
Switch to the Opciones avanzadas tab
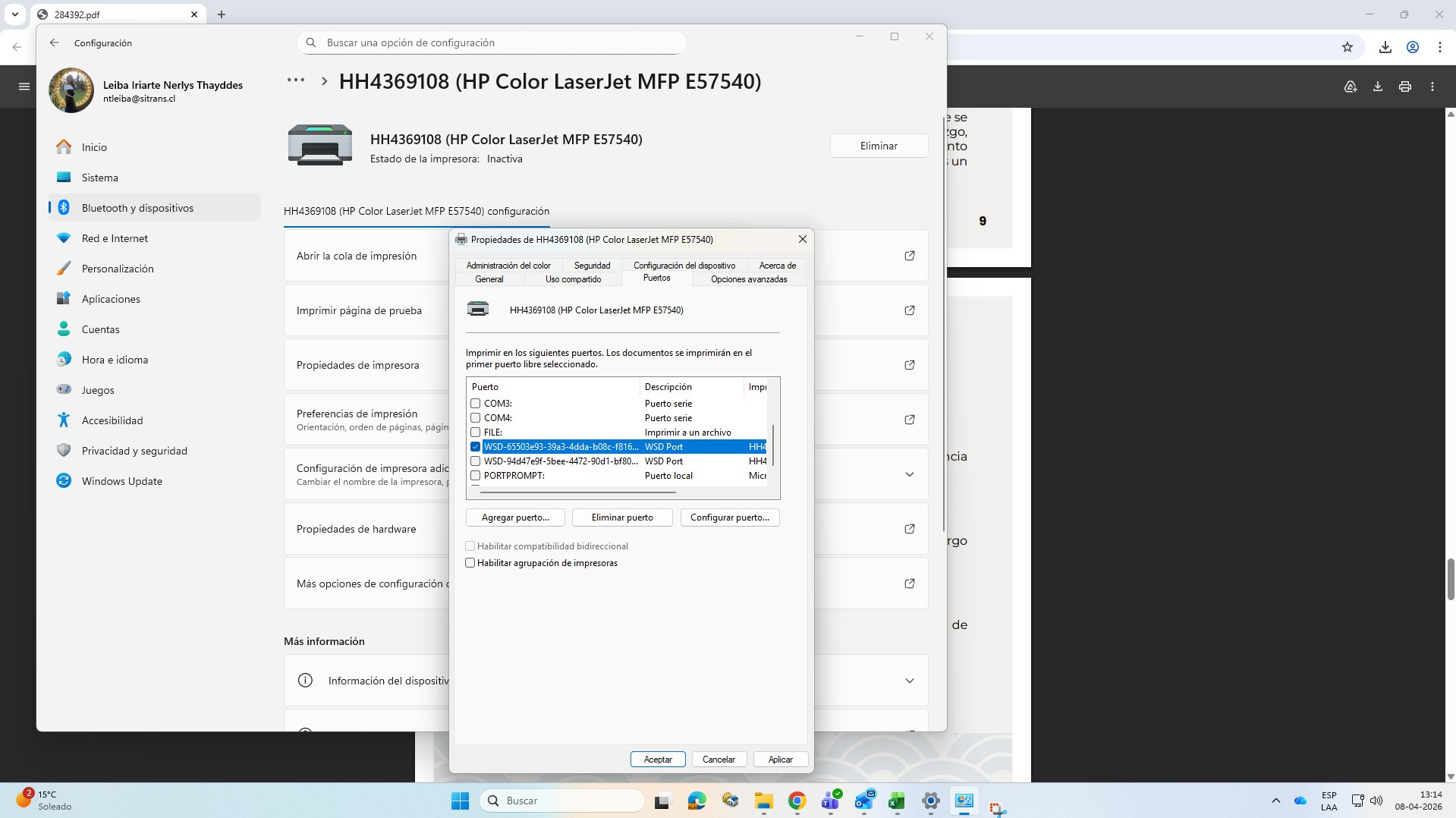click(x=749, y=279)
